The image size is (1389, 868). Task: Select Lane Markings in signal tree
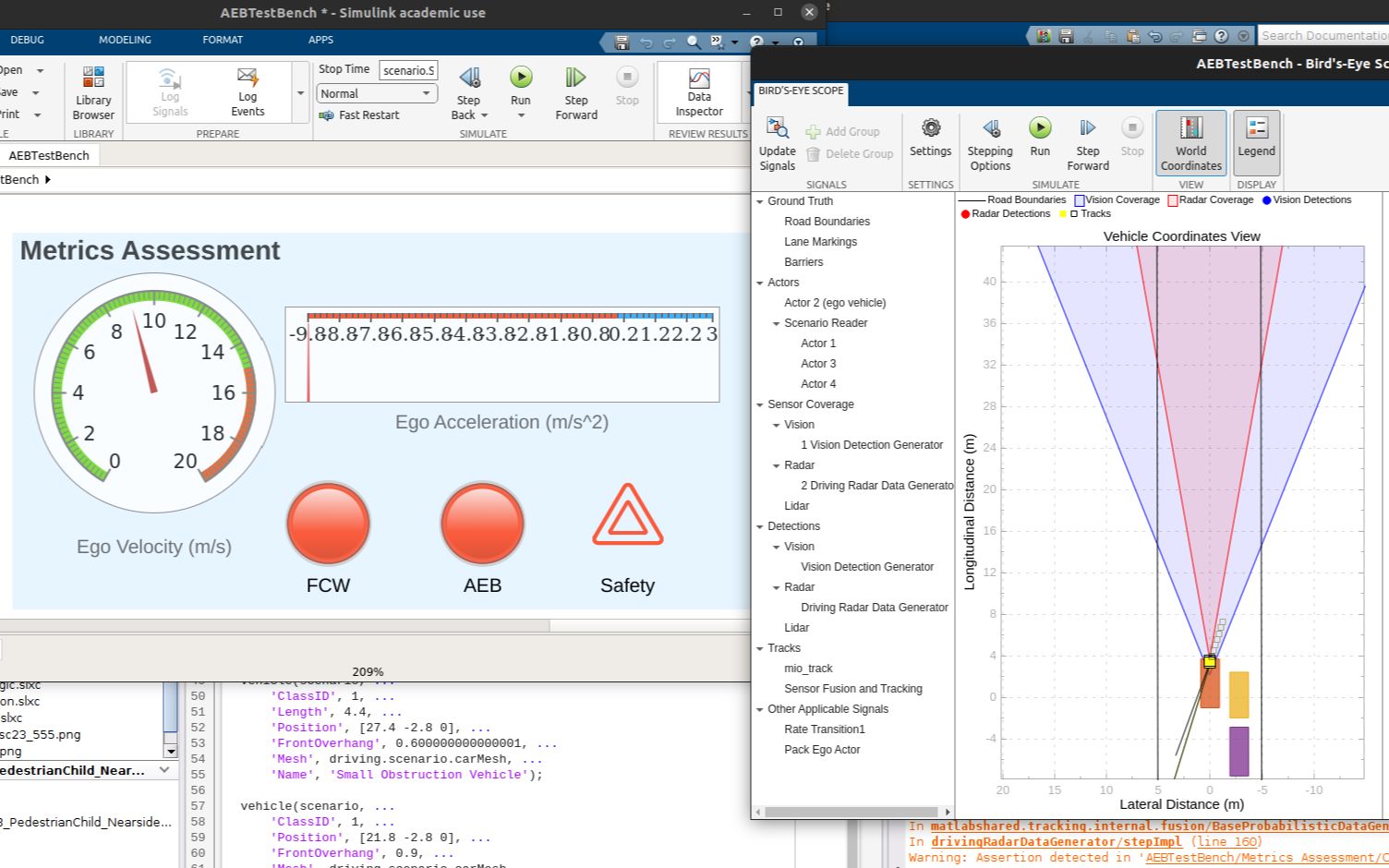[820, 242]
